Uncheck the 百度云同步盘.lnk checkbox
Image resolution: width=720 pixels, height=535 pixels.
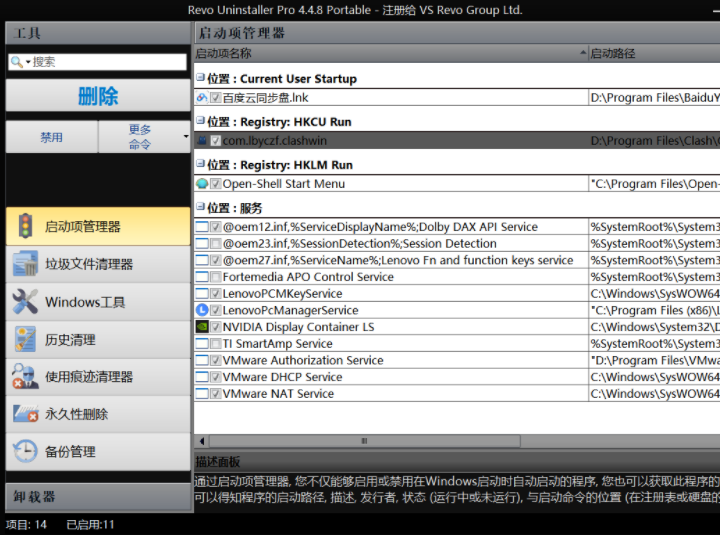216,98
